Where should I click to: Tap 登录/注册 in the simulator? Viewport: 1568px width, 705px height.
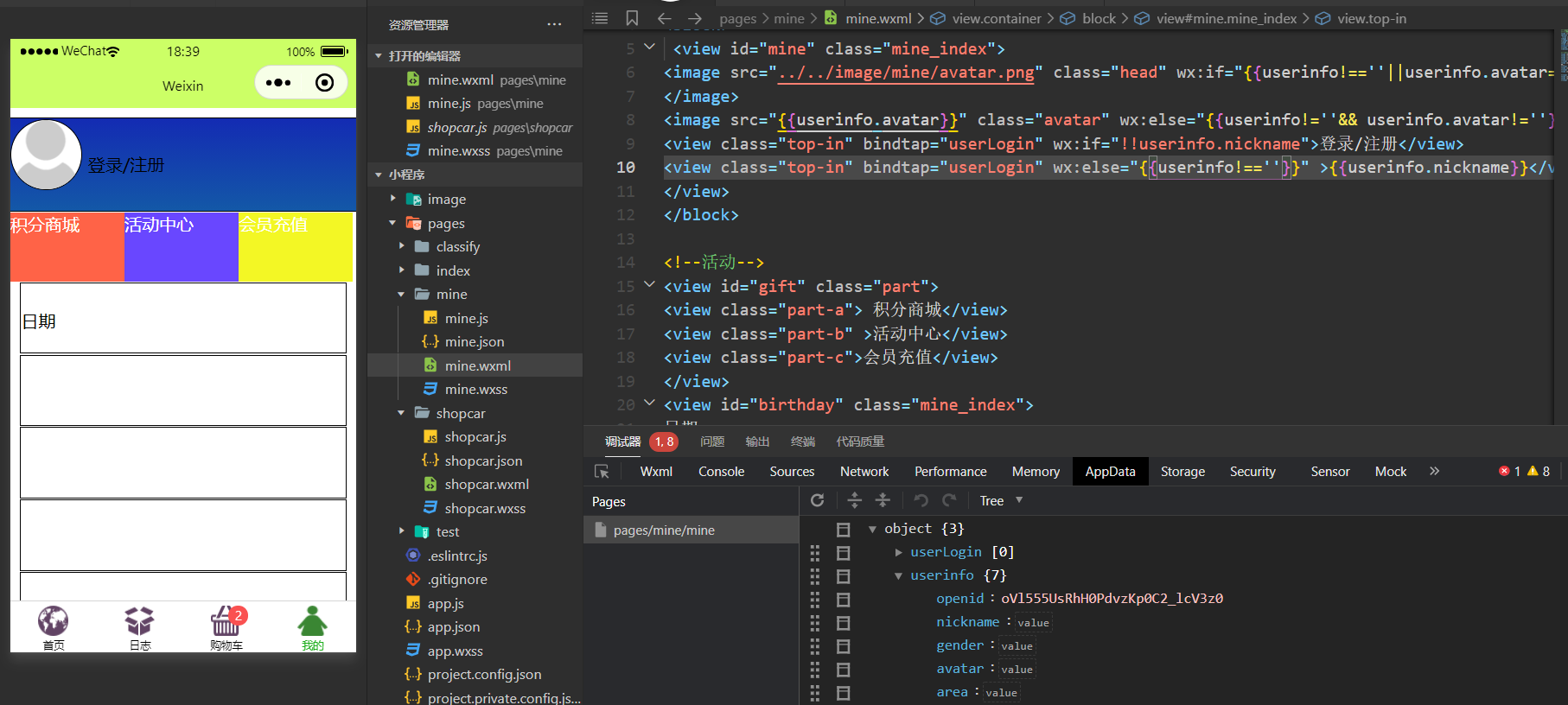coord(125,165)
